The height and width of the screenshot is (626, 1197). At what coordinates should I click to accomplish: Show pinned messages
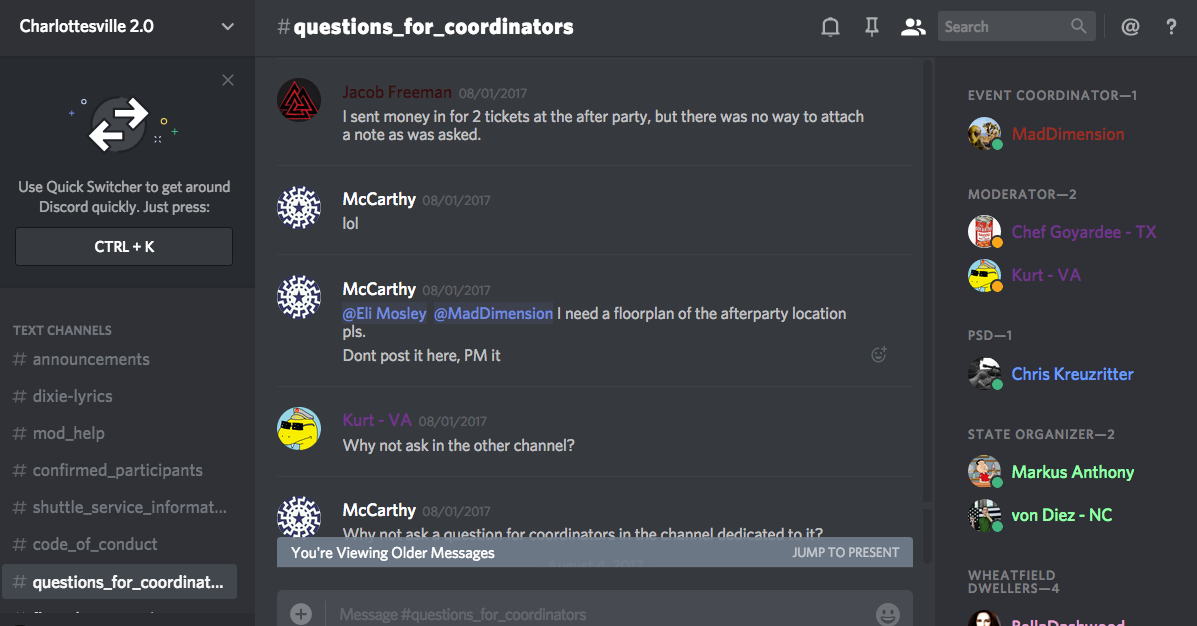[x=871, y=27]
